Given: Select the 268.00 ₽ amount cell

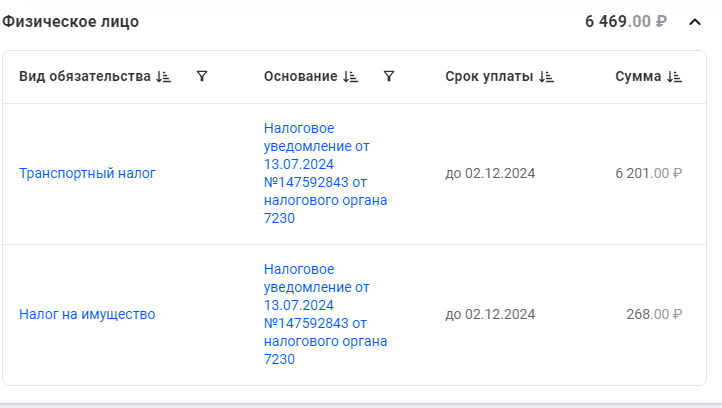Looking at the screenshot, I should pyautogui.click(x=654, y=315).
